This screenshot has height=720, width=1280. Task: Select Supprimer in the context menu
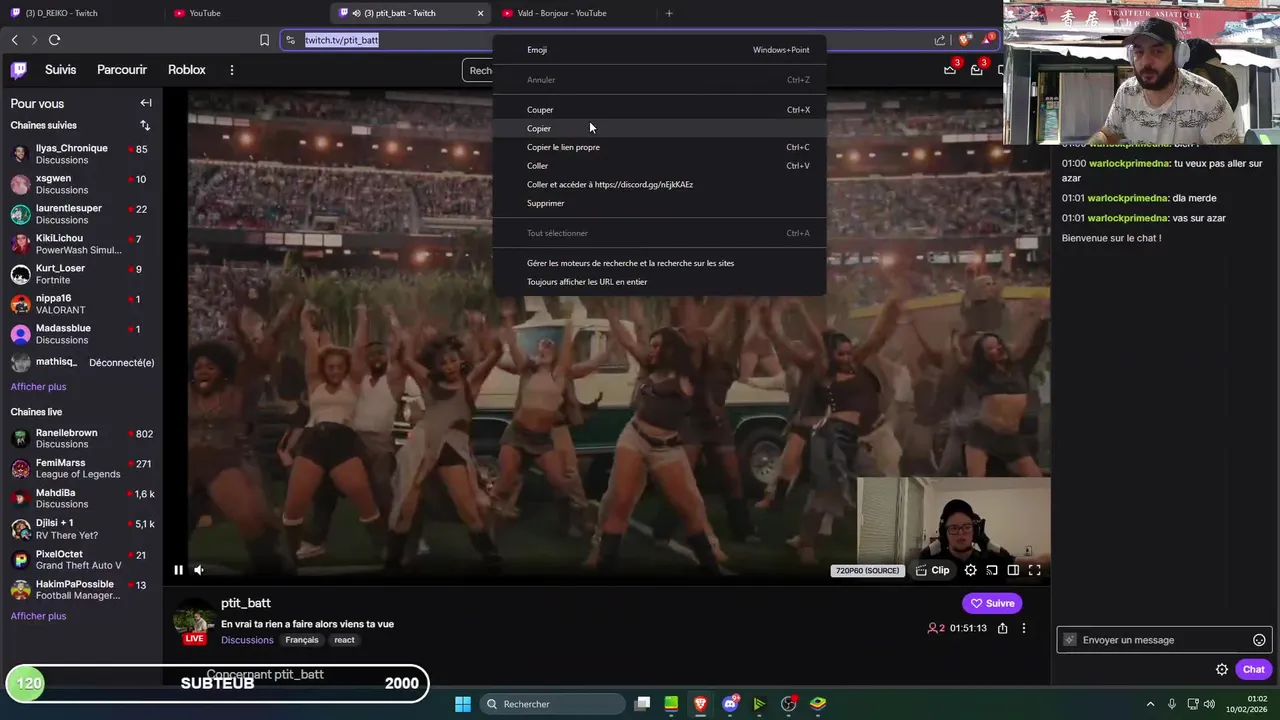[660, 203]
